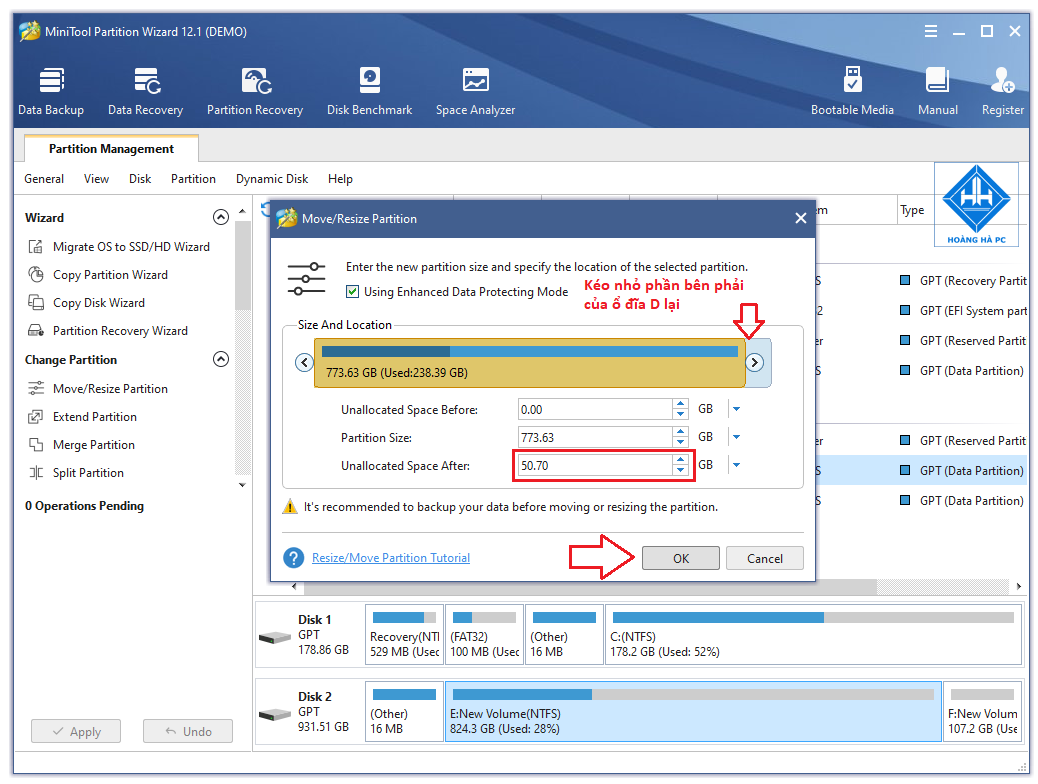Open the Resize/Move Partition Tutorial

click(x=390, y=557)
